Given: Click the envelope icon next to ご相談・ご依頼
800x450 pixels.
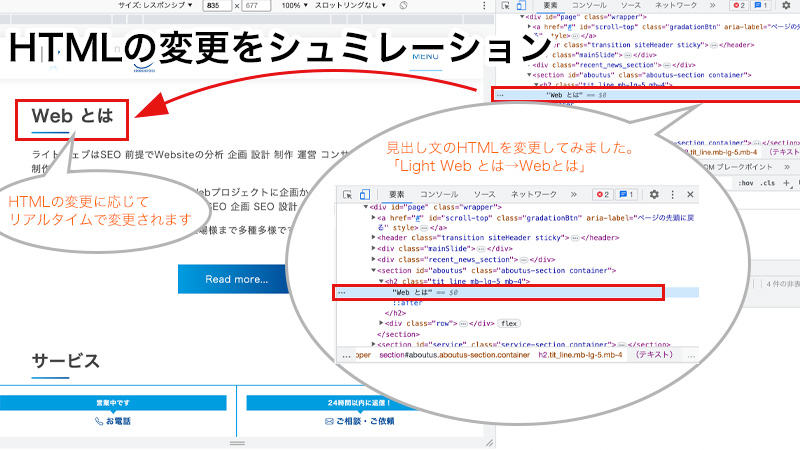Looking at the screenshot, I should pyautogui.click(x=330, y=421).
